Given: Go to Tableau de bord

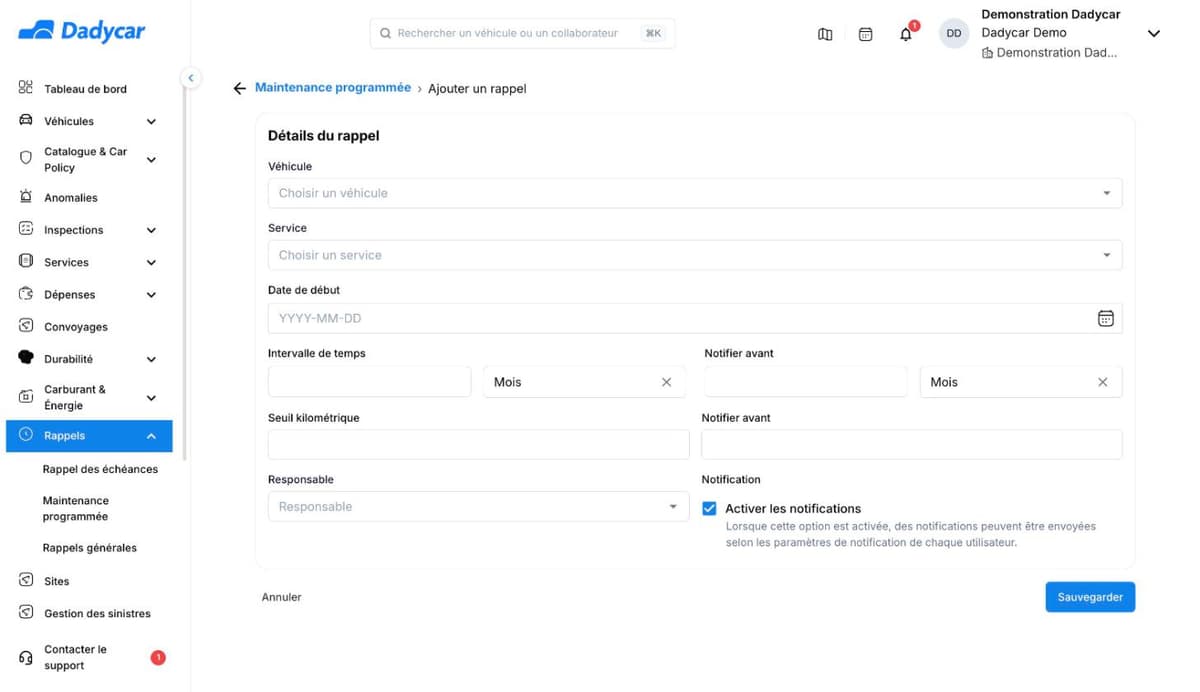Looking at the screenshot, I should click(85, 89).
